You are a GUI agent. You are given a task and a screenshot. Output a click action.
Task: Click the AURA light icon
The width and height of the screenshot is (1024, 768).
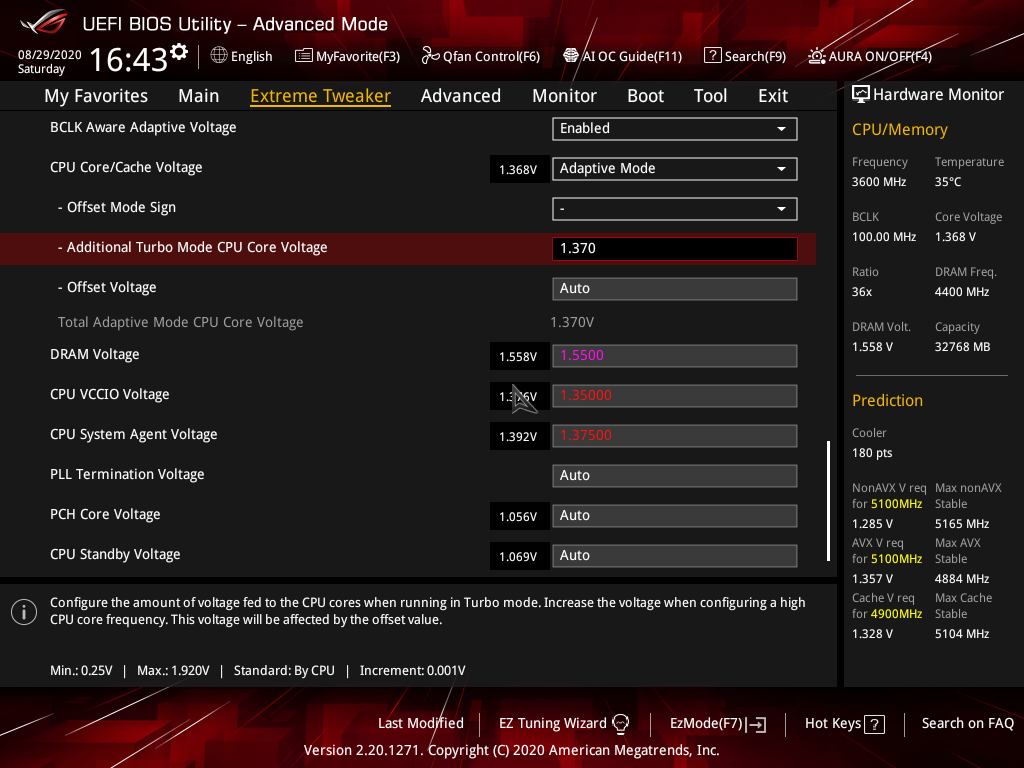click(817, 56)
